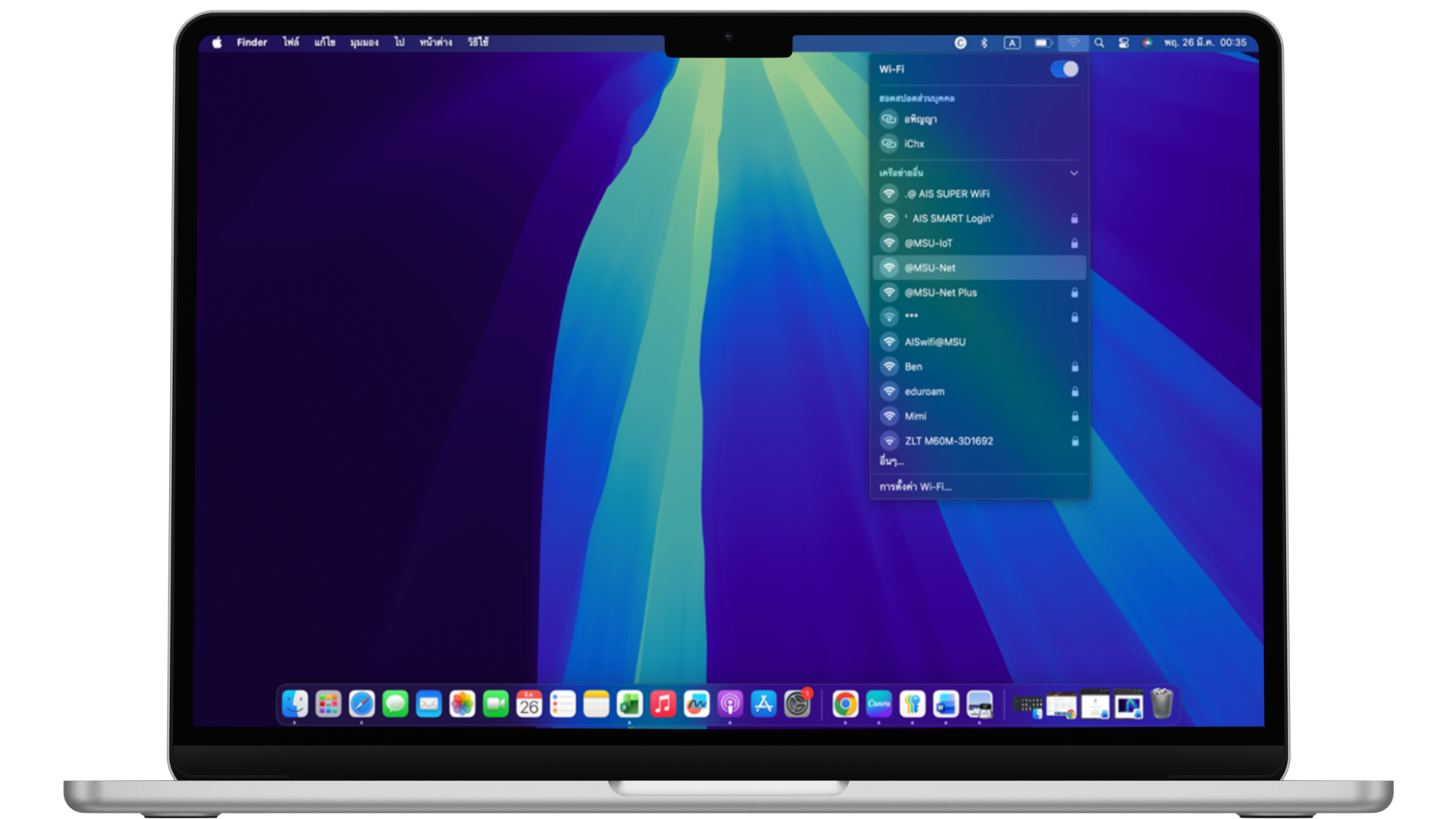
Task: Click the Bluetooth icon in menu bar
Action: click(x=984, y=42)
